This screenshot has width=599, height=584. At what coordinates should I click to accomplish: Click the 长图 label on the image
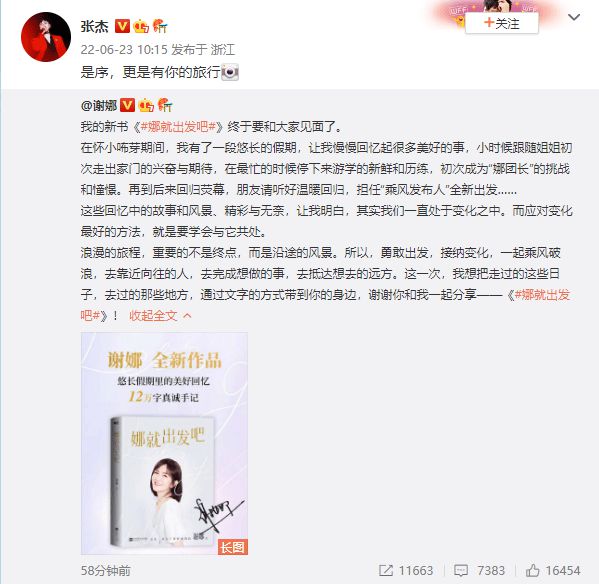232,547
